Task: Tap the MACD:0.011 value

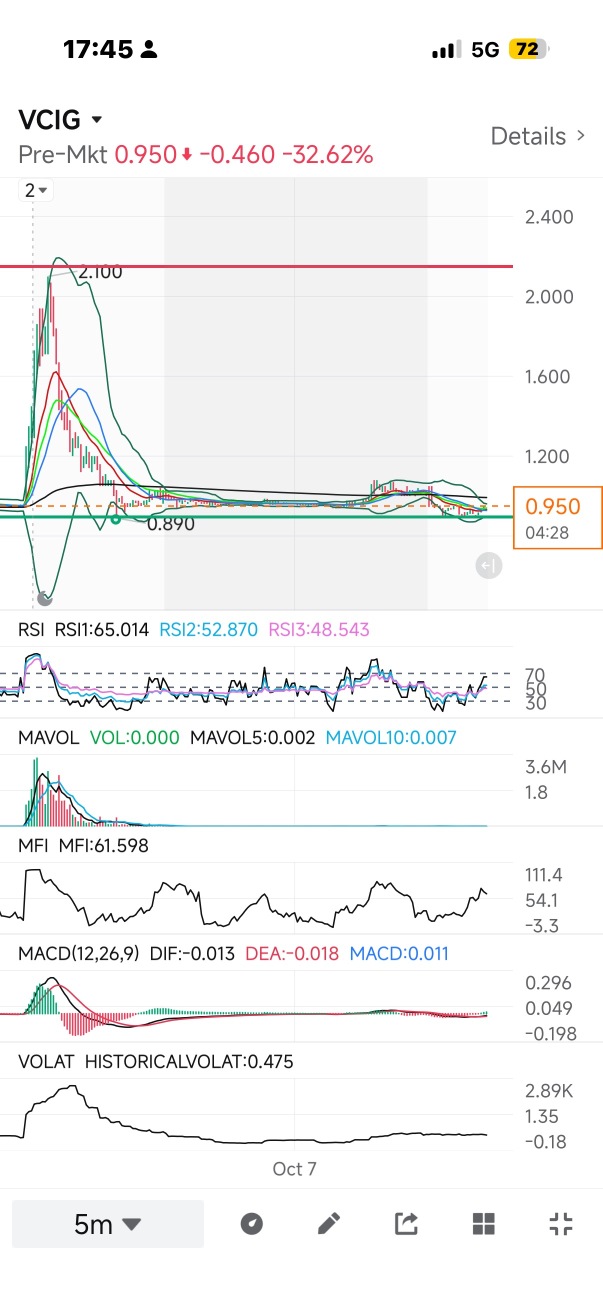Action: [401, 954]
